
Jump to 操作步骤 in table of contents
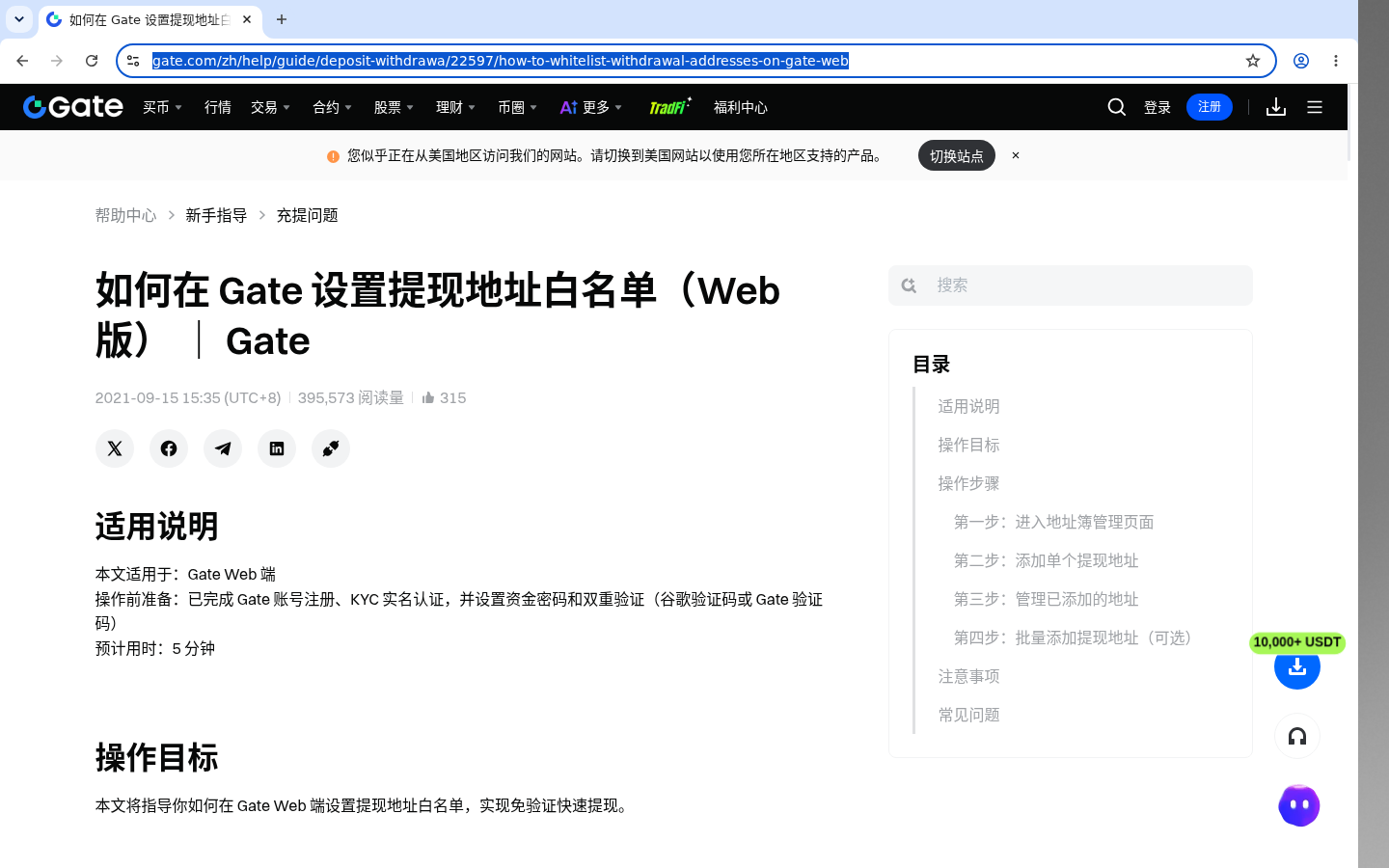[x=968, y=483]
